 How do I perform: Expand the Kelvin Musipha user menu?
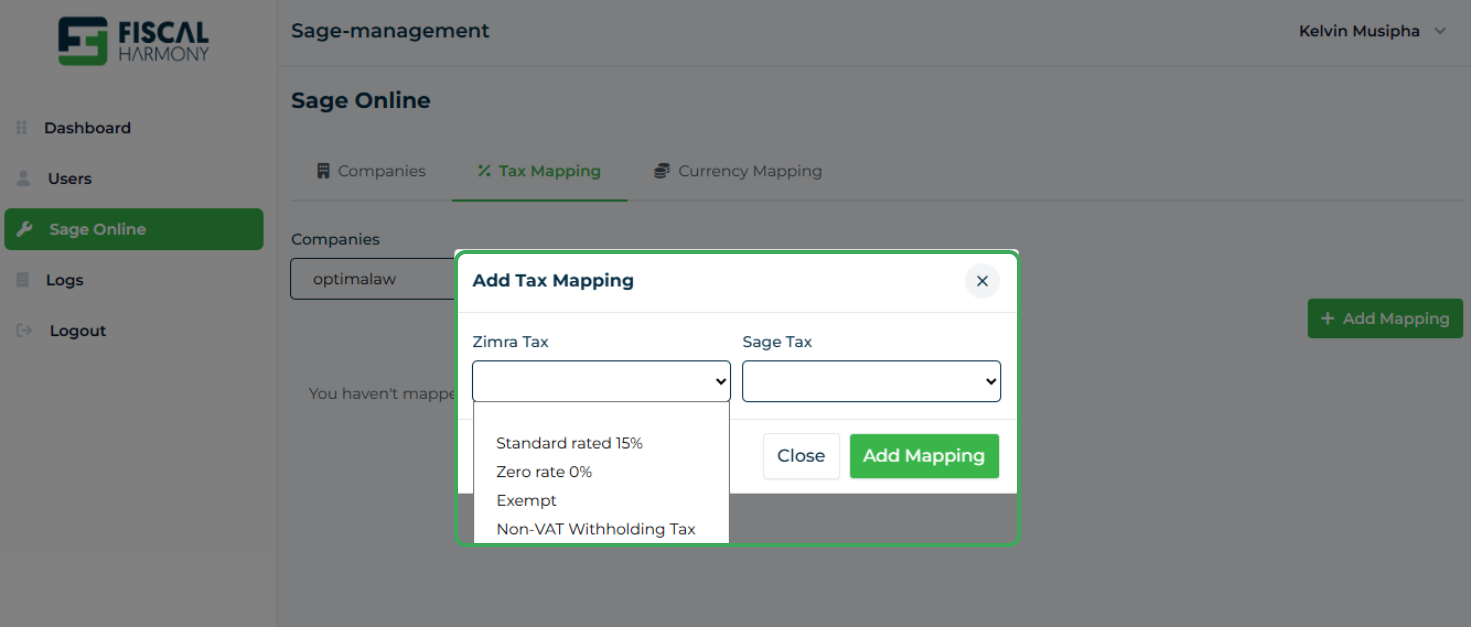click(x=1372, y=31)
